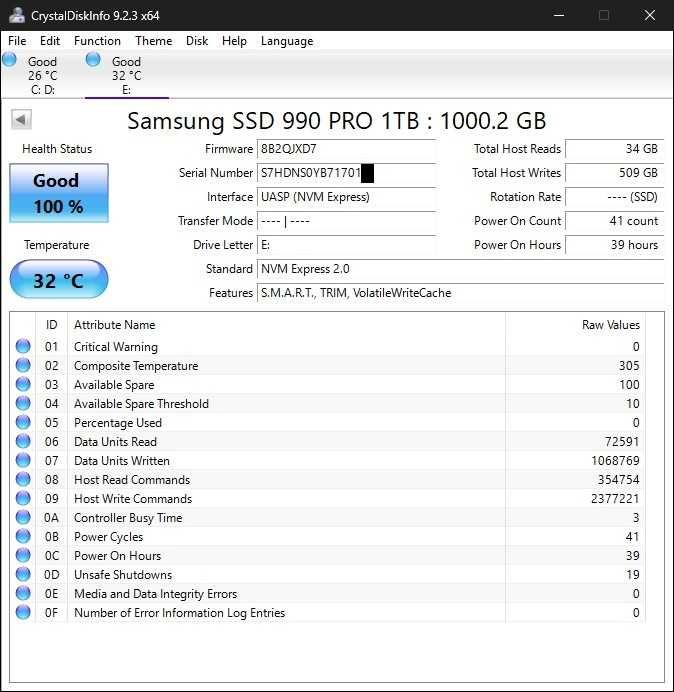Open the Edit menu

(50, 41)
